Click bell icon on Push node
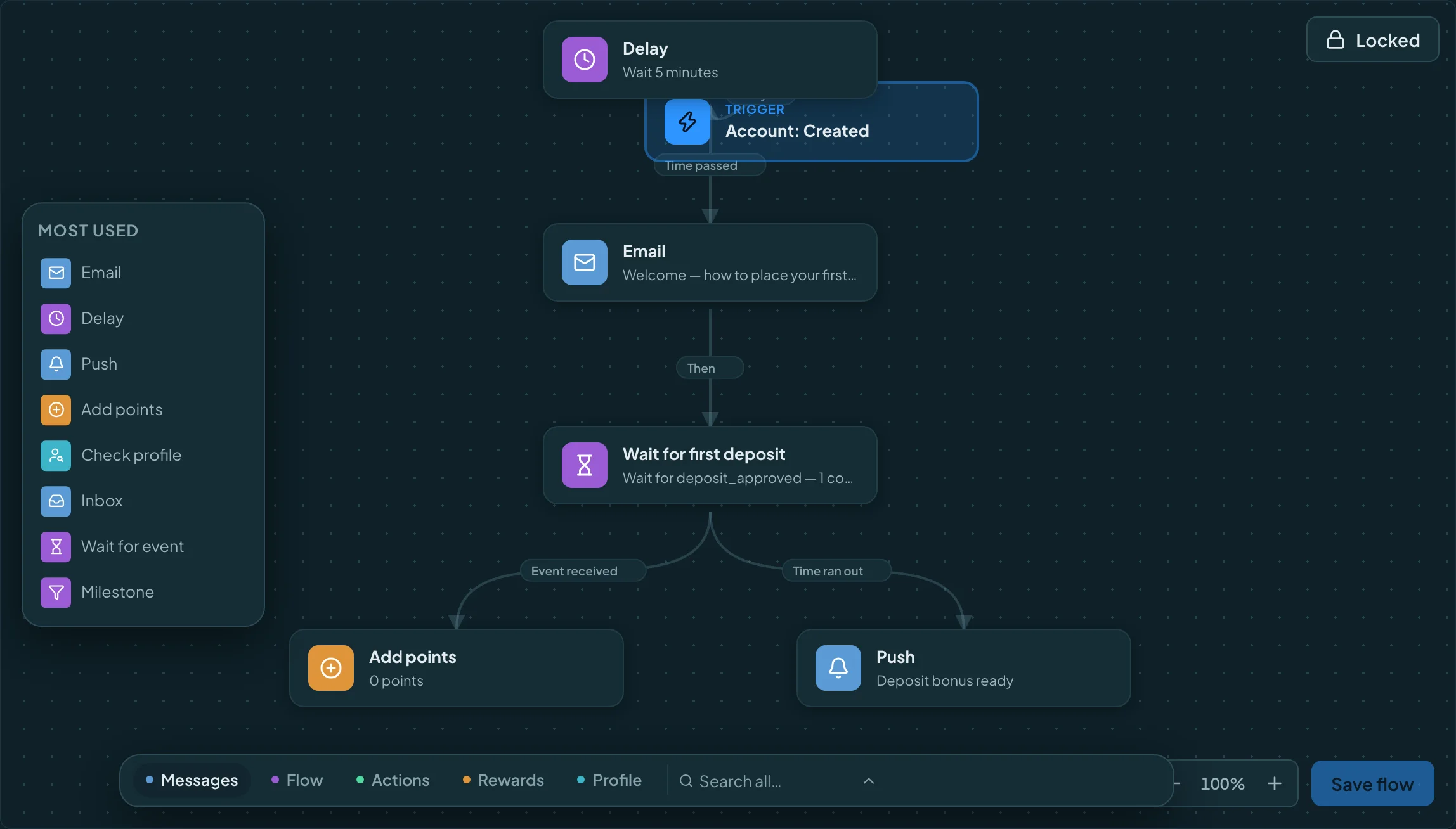 tap(838, 668)
